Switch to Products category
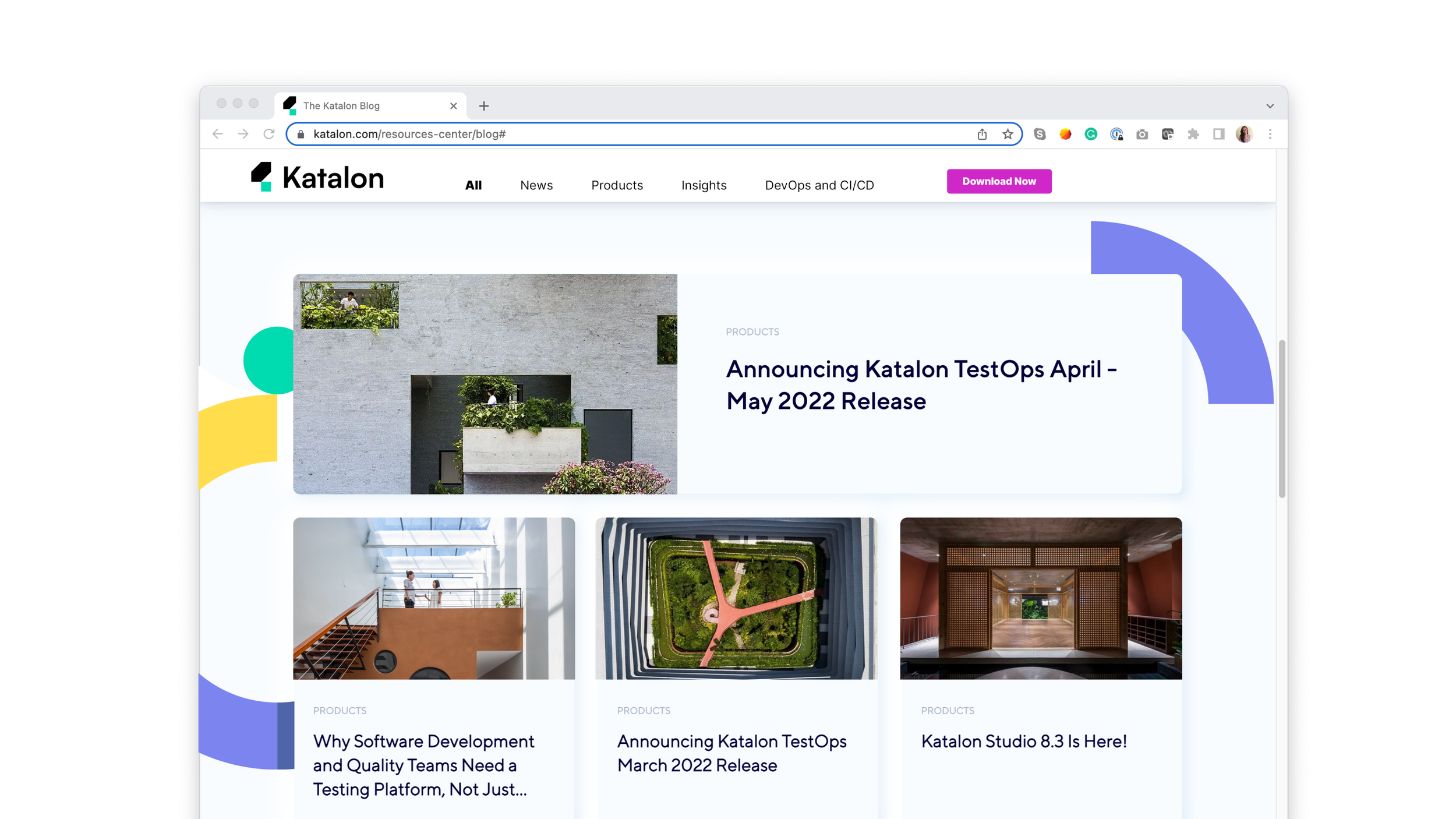Viewport: 1456px width, 819px height. pyautogui.click(x=617, y=185)
